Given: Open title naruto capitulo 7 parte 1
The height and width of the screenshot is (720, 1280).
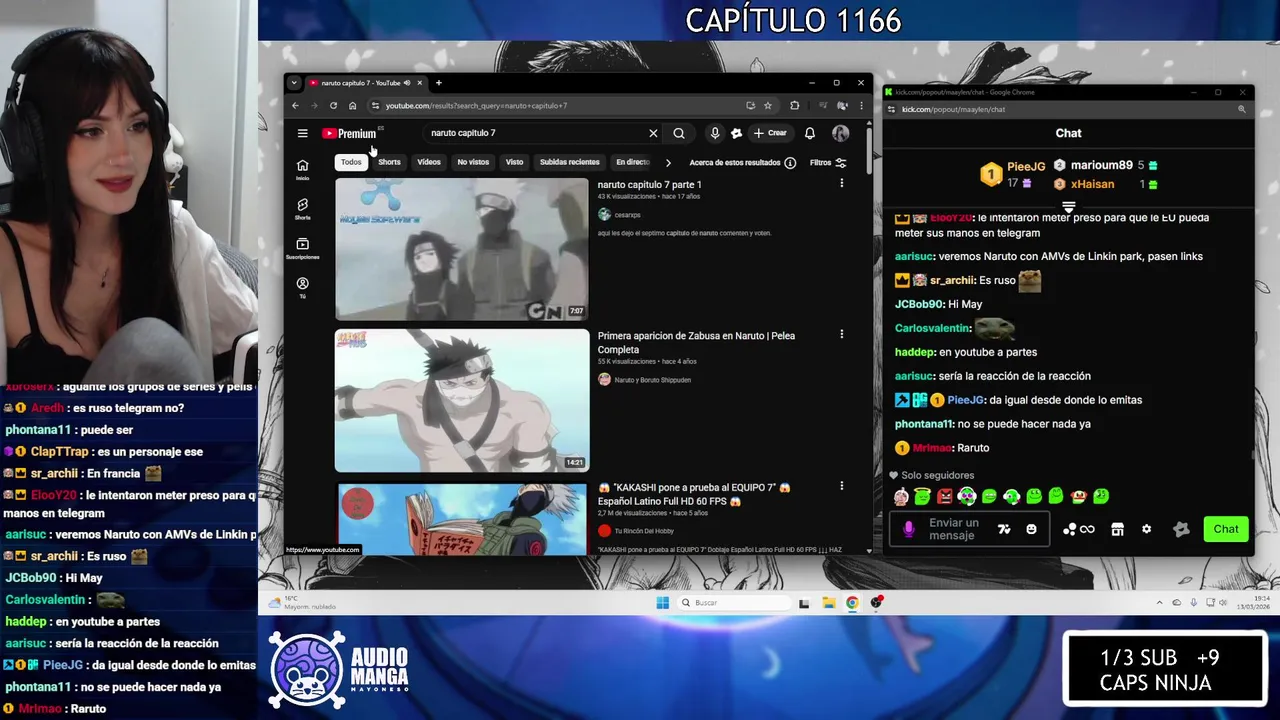Looking at the screenshot, I should point(649,184).
